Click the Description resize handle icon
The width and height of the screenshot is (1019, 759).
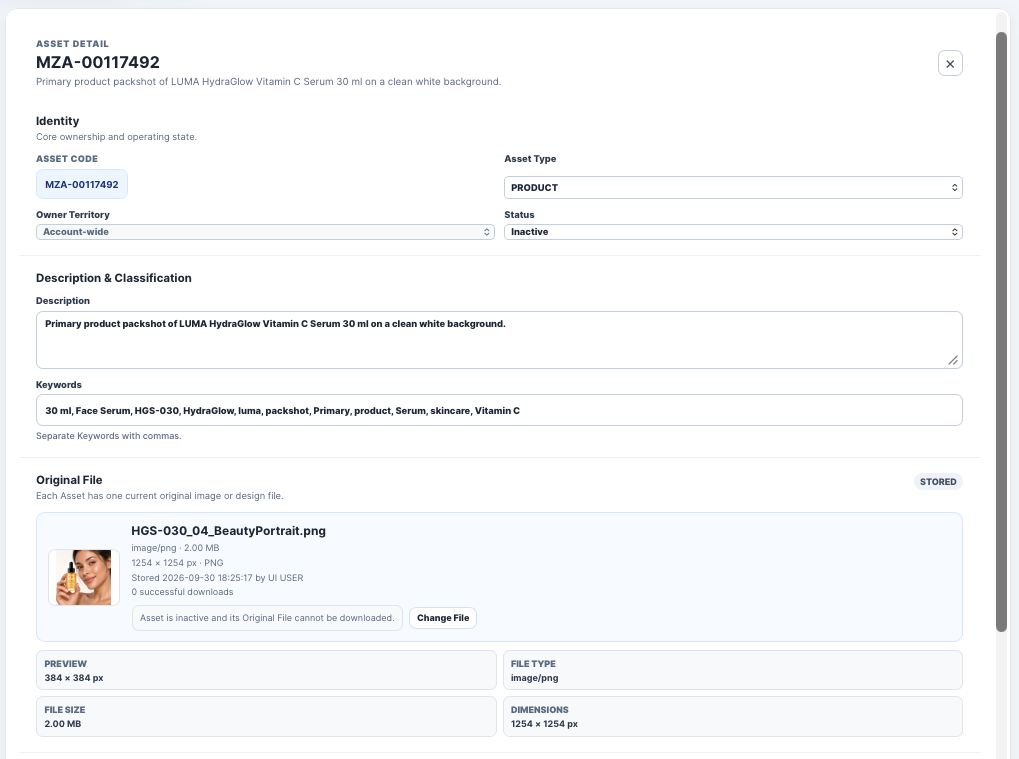point(953,360)
